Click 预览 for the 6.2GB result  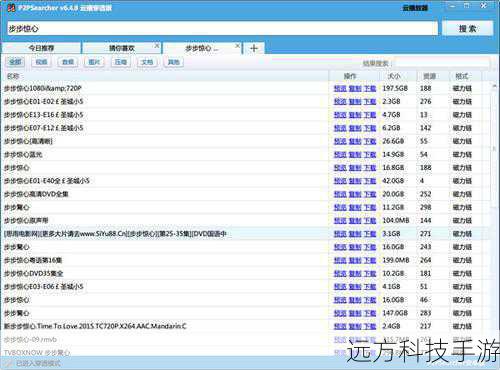[340, 128]
